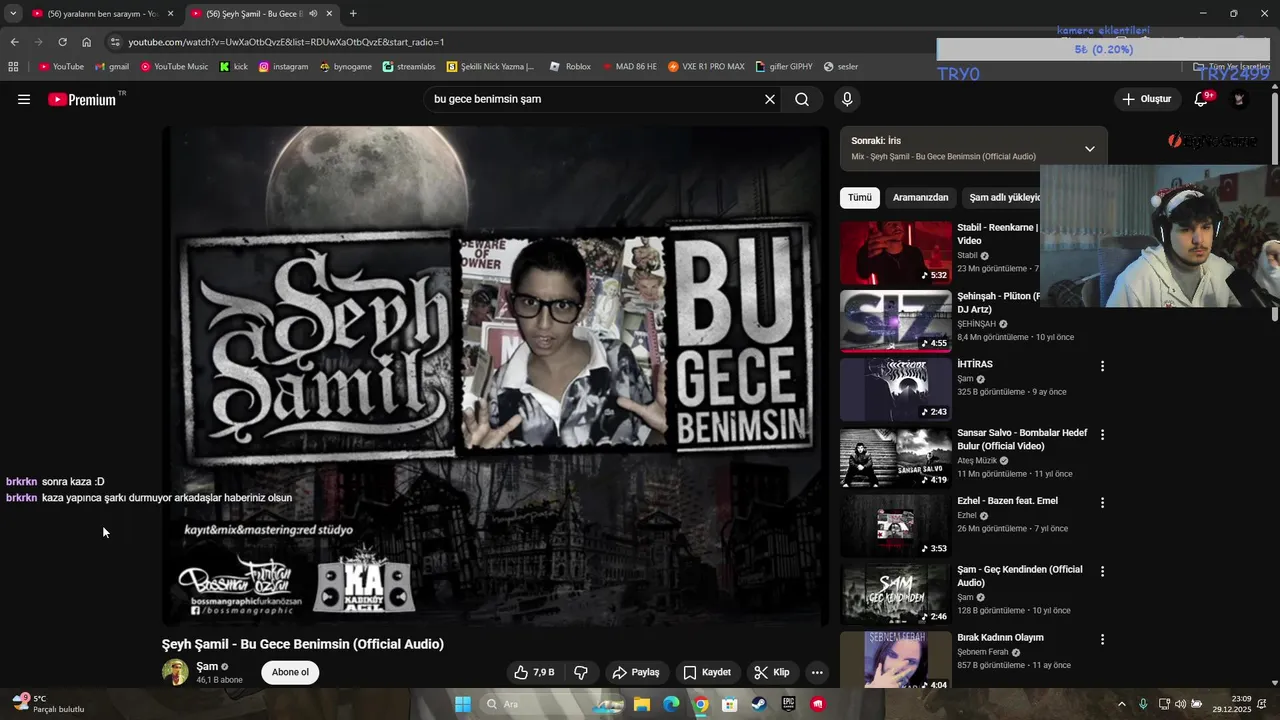
Task: Open the gifler GIPHY bookmark
Action: point(784,66)
